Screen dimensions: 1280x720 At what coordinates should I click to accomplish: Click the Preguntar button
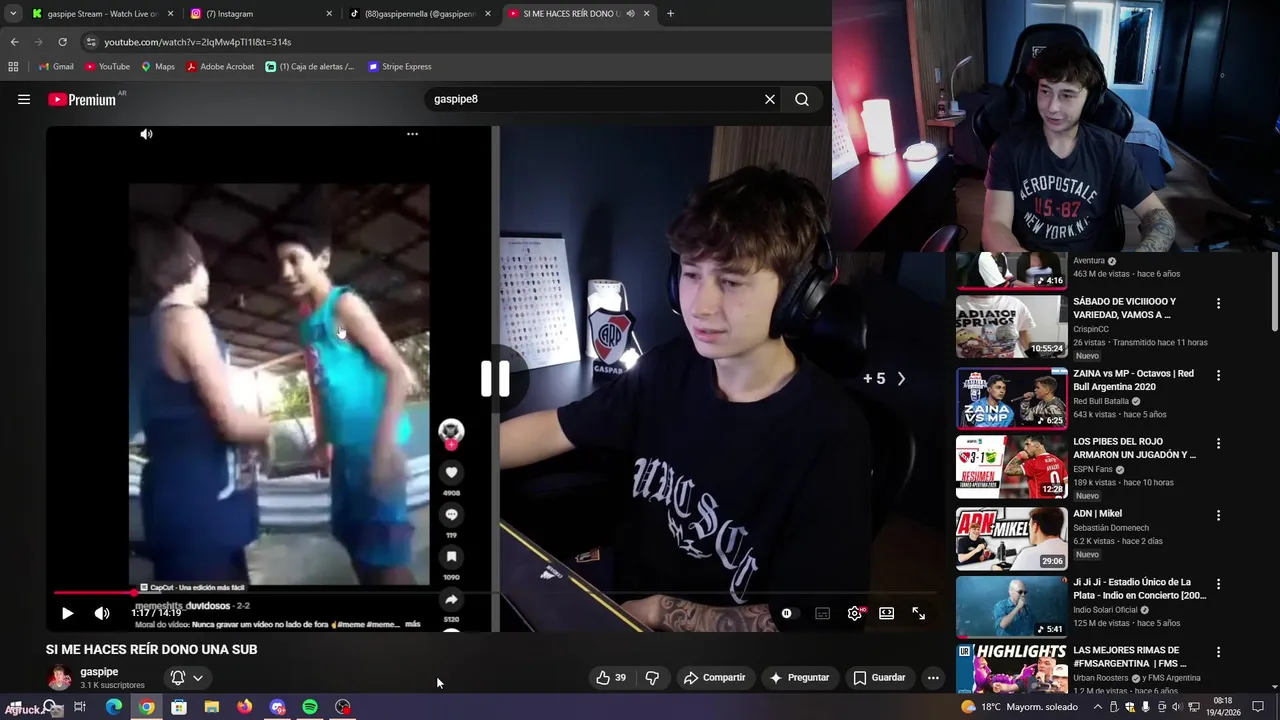[798, 677]
